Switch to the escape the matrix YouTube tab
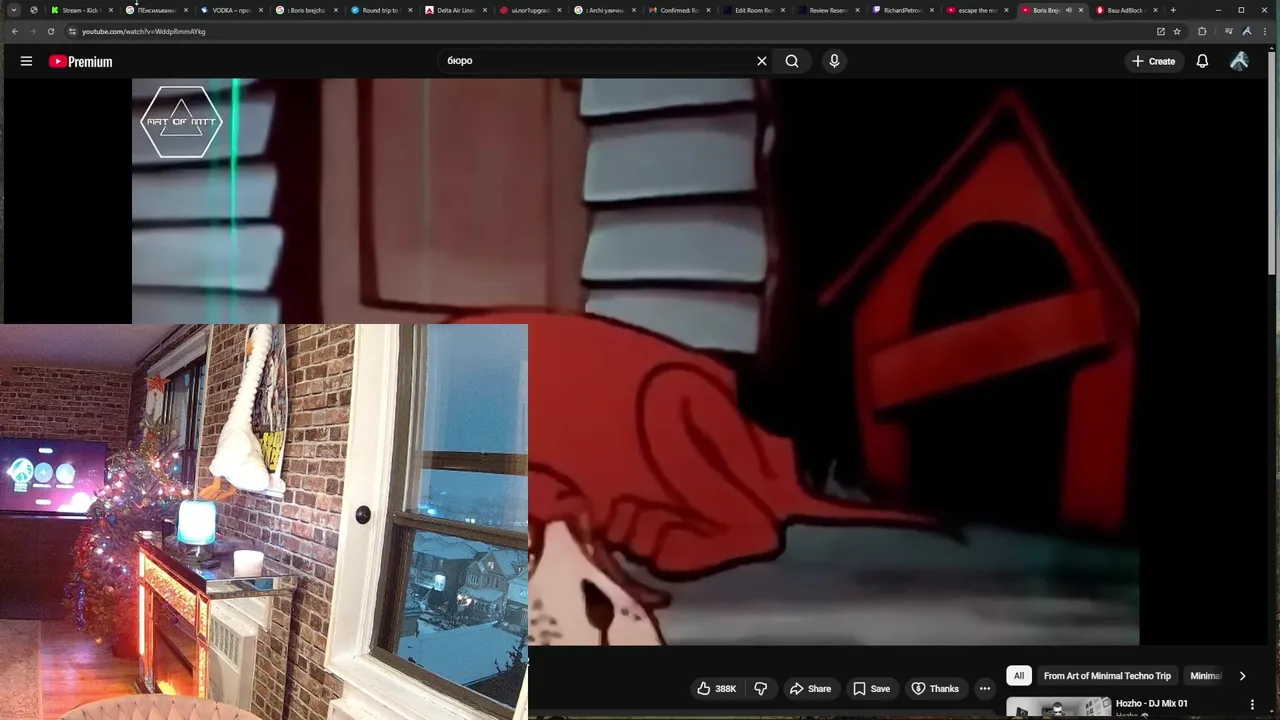The image size is (1280, 720). tap(977, 10)
